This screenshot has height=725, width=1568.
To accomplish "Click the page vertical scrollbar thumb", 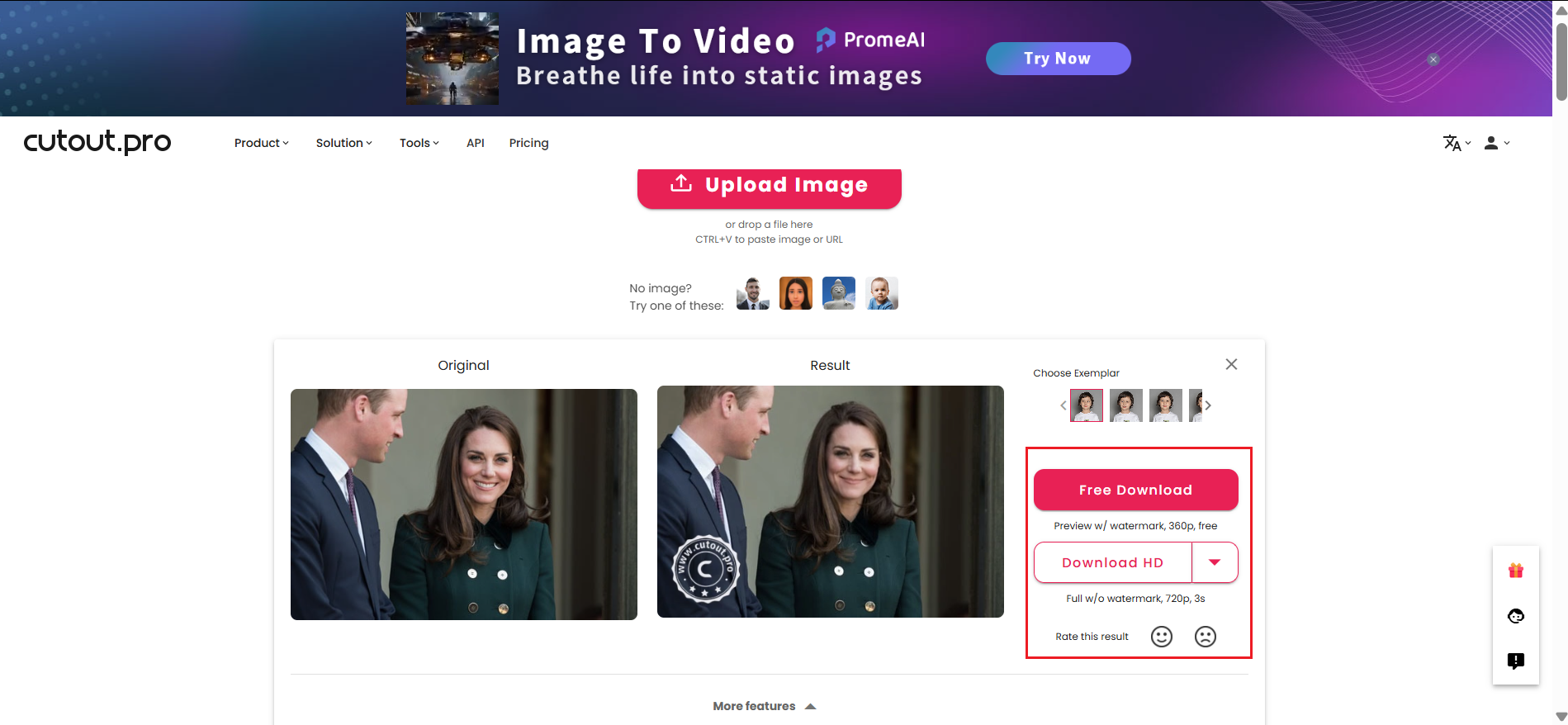I will pos(1561,62).
